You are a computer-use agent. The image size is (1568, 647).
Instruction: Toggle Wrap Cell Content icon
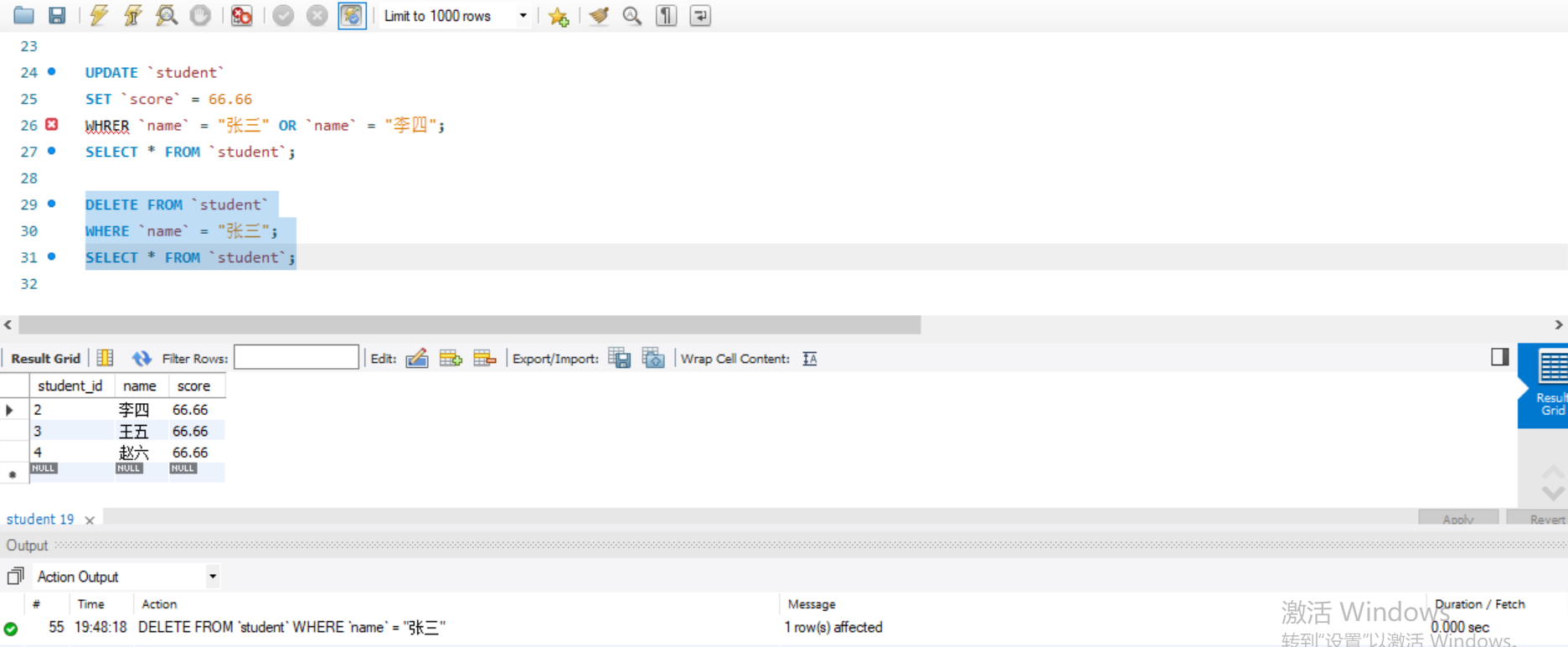pos(809,359)
